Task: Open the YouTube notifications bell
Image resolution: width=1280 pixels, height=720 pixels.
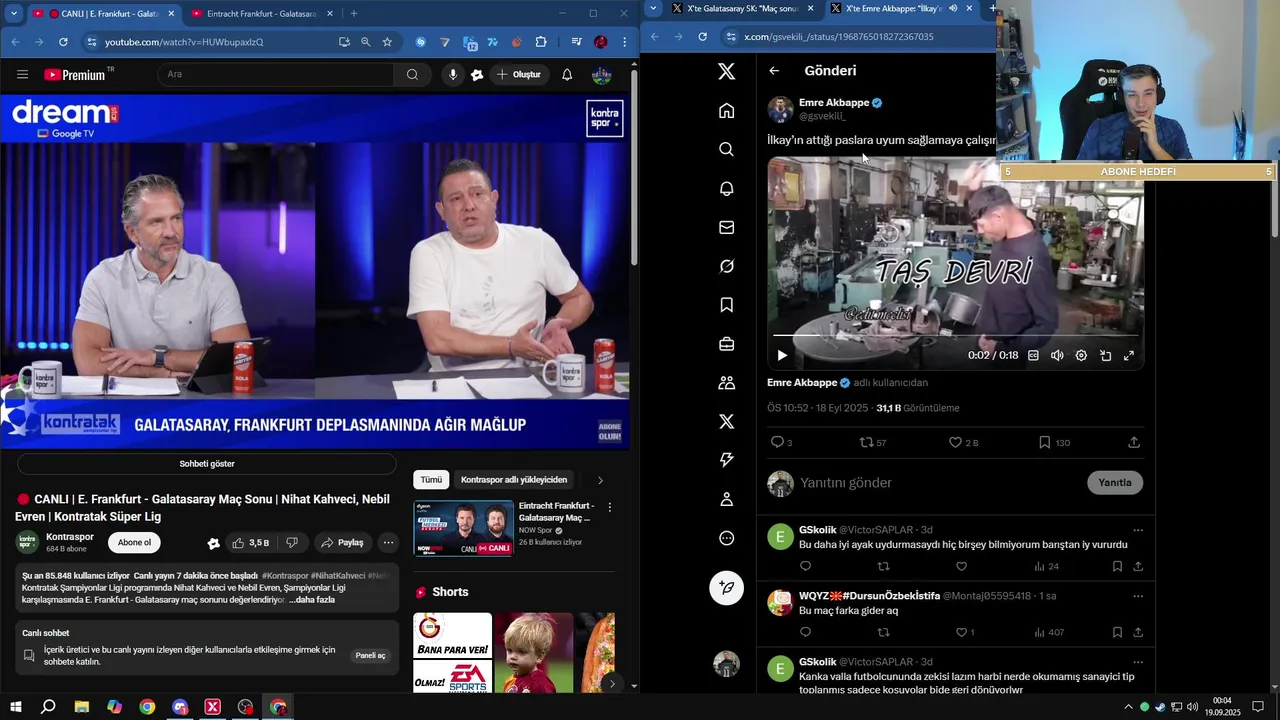Action: [567, 74]
